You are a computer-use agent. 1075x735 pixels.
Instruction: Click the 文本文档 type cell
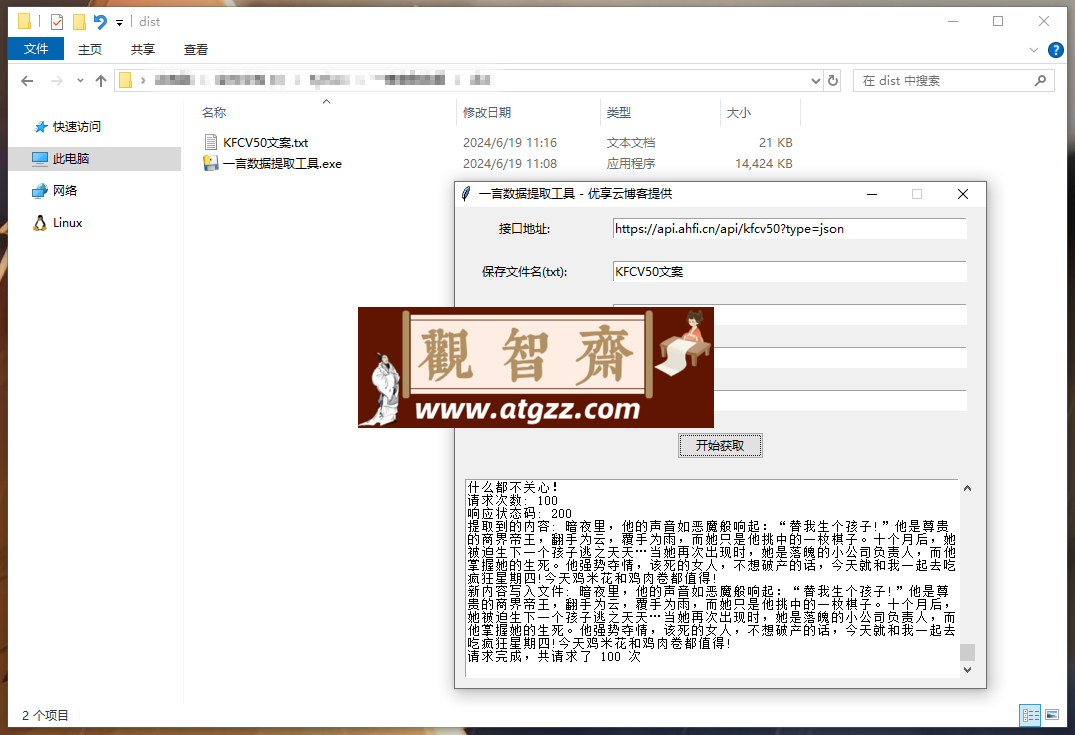point(631,143)
